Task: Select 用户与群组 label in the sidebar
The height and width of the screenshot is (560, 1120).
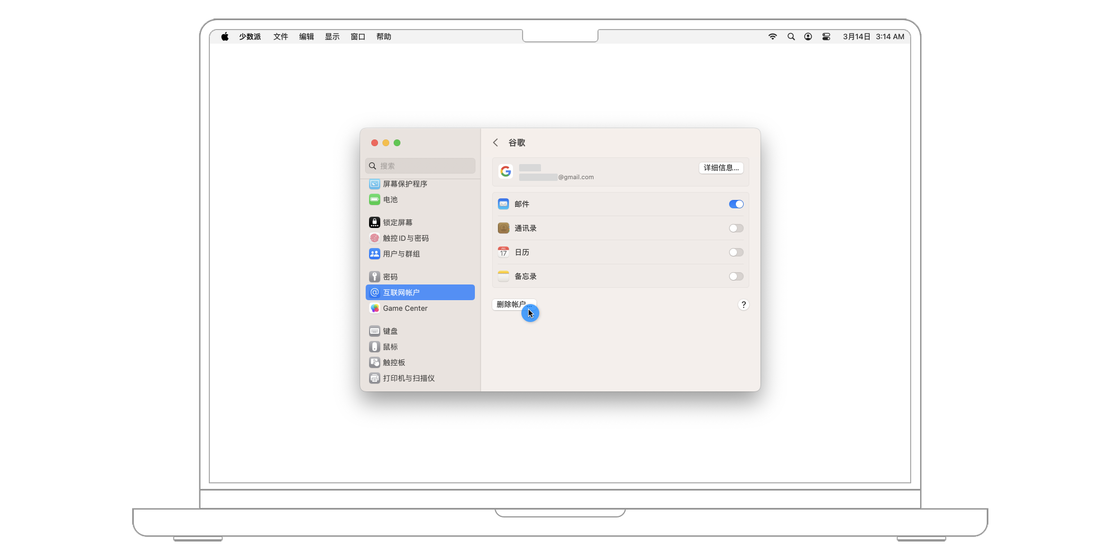Action: pyautogui.click(x=401, y=254)
